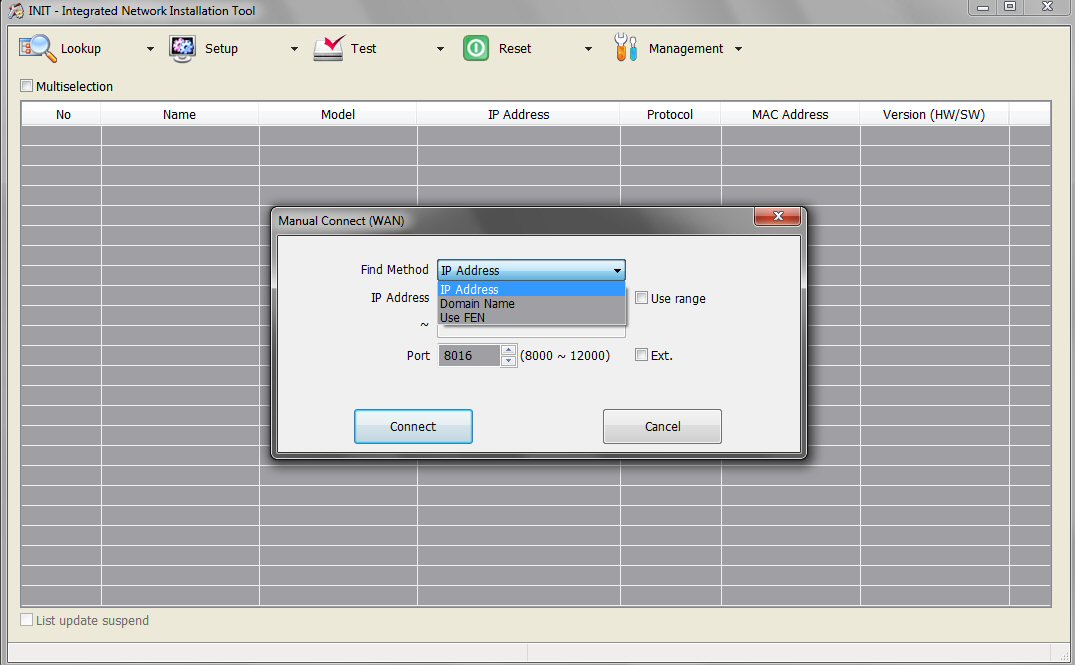Open the Management tools icon
The width and height of the screenshot is (1075, 665).
(625, 48)
